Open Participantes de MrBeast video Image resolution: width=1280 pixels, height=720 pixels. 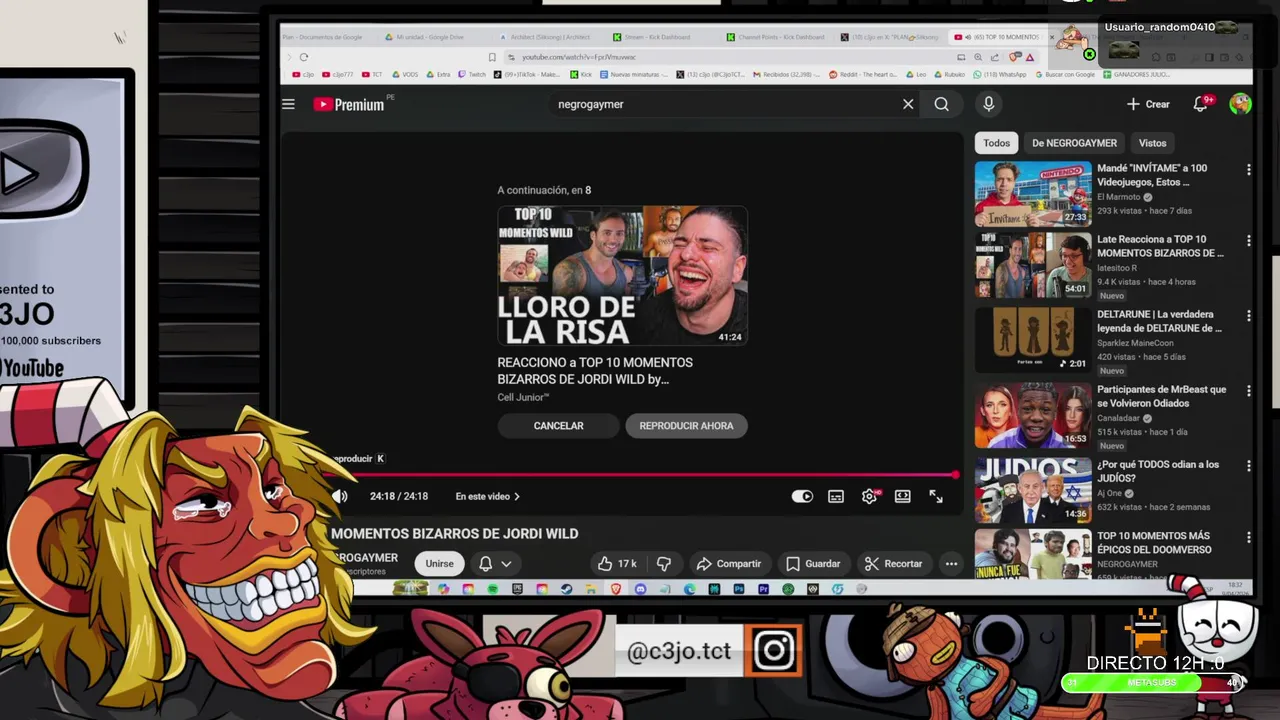[x=1161, y=396]
